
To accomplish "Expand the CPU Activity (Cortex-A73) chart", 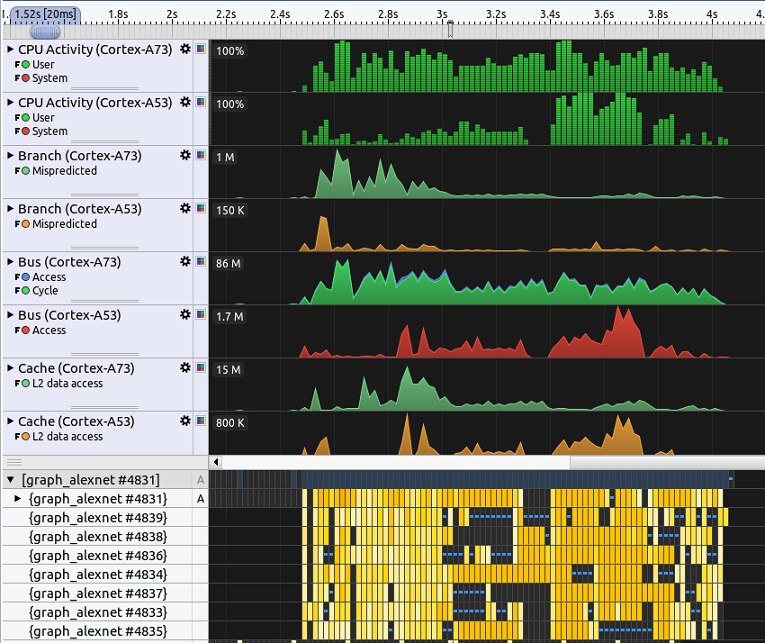I will 11,49.
